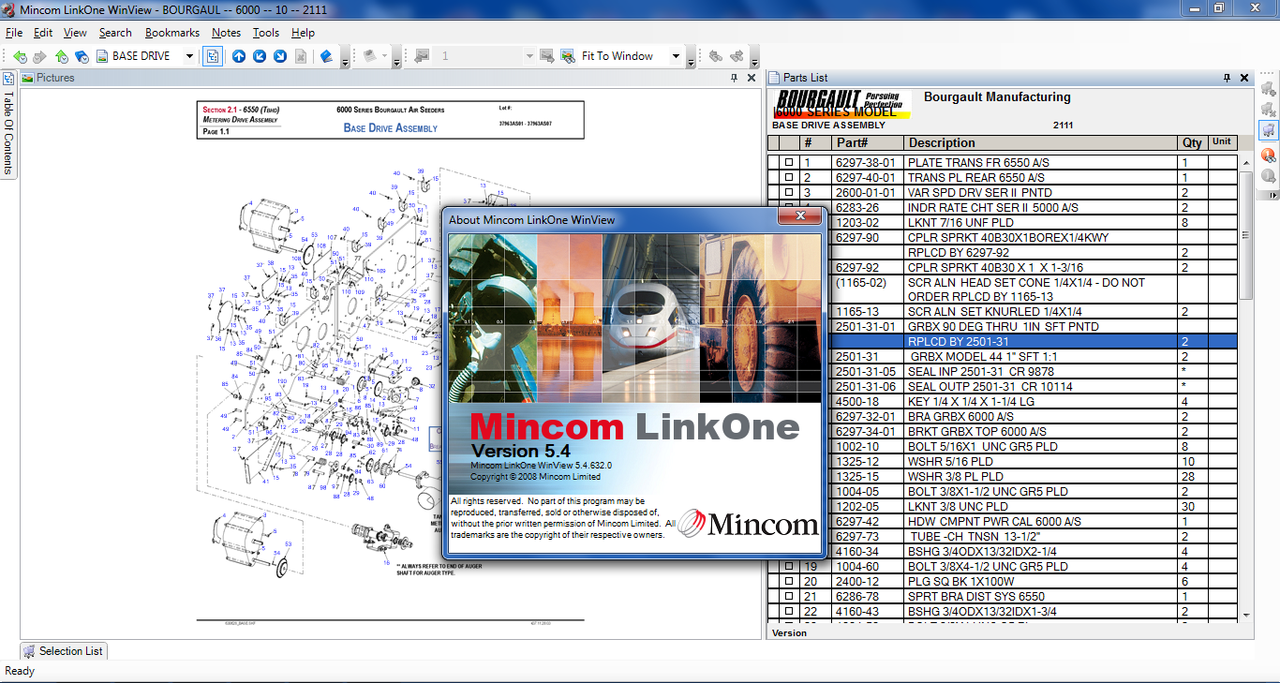This screenshot has width=1280, height=683.
Task: Expand overflow arrow on right icon strip
Action: [1269, 195]
